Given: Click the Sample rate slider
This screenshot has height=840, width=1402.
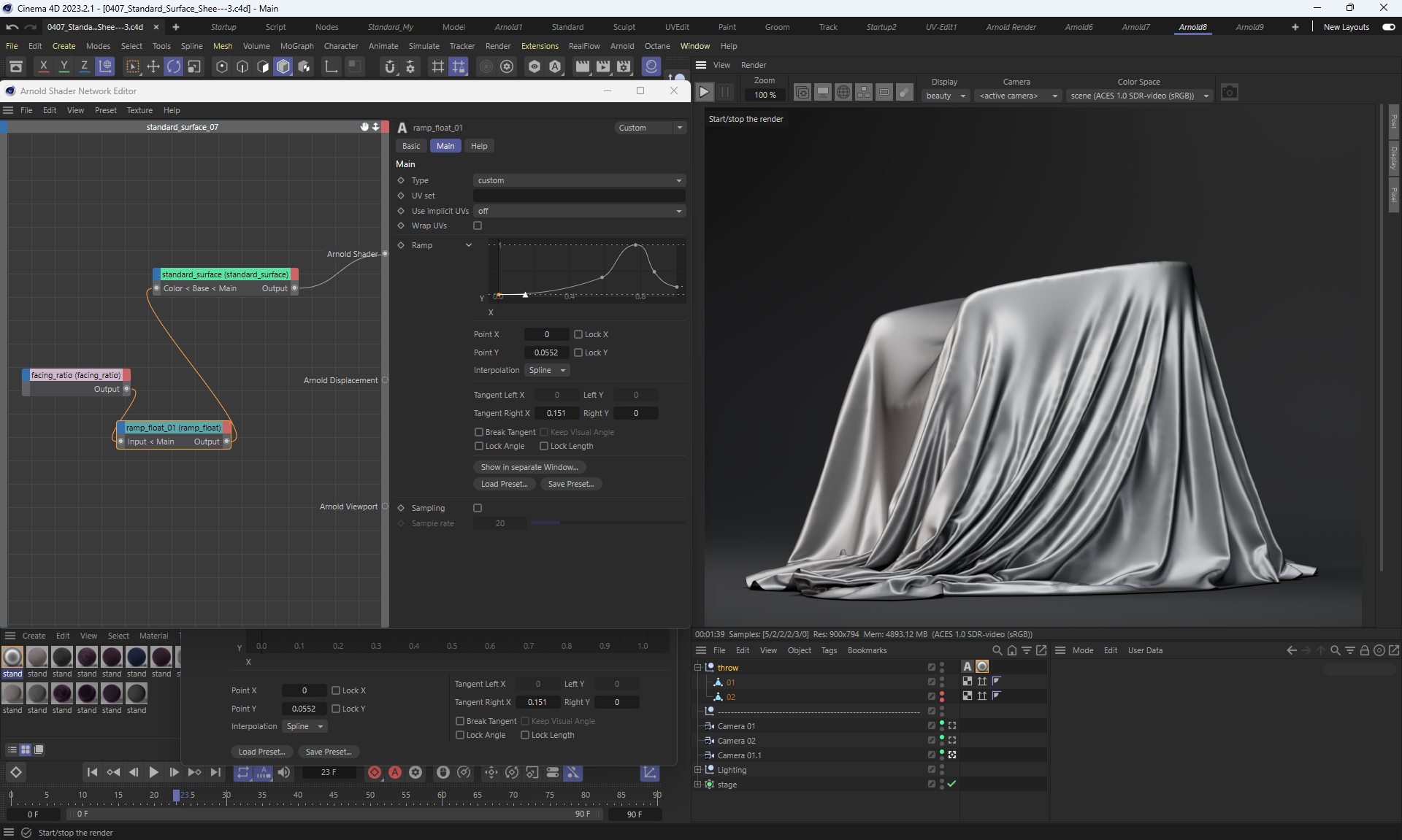Looking at the screenshot, I should pyautogui.click(x=606, y=523).
